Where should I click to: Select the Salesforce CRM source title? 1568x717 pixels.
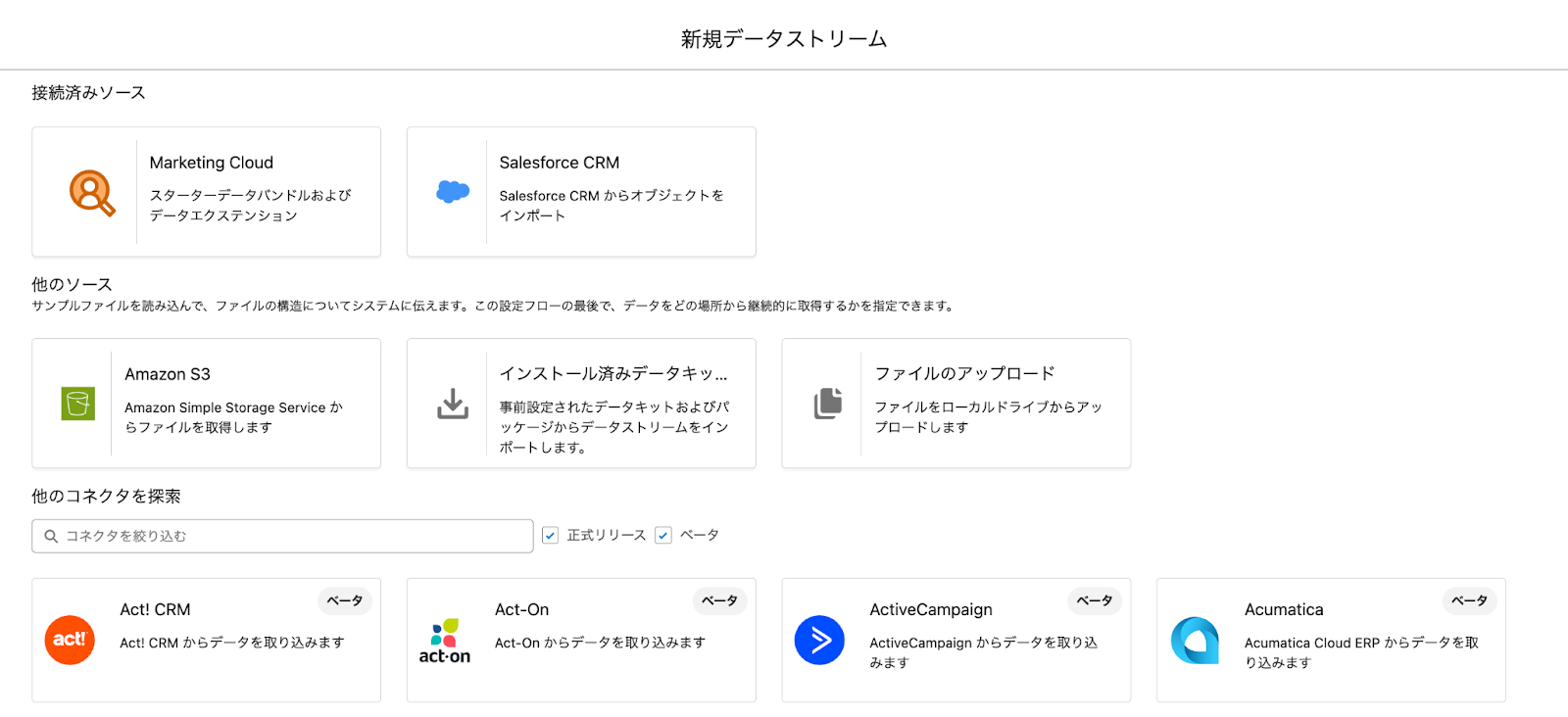(560, 163)
